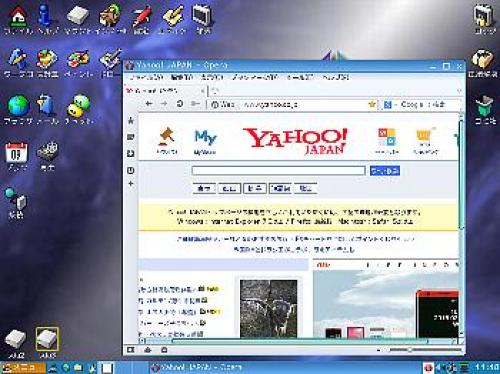Open the green trash bin desktop icon
Viewport: 500px width, 374px height.
click(x=484, y=105)
